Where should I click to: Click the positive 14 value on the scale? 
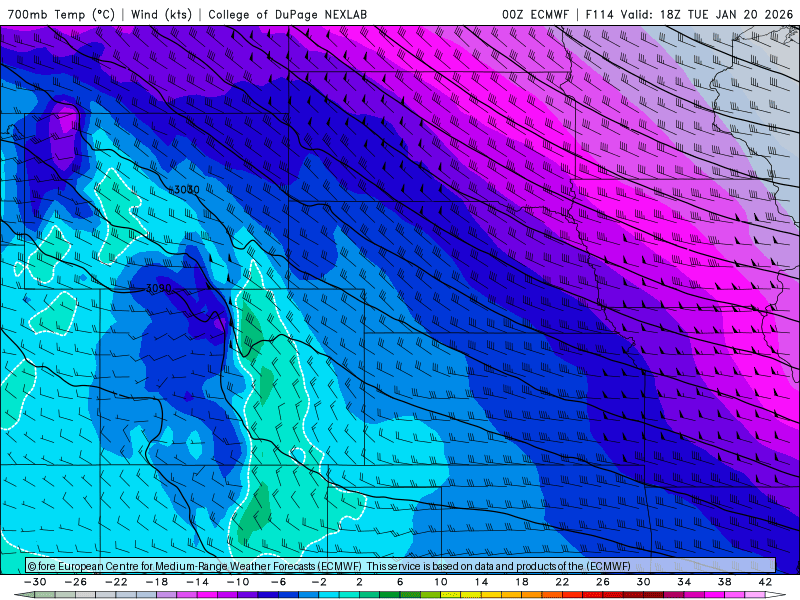tap(481, 582)
